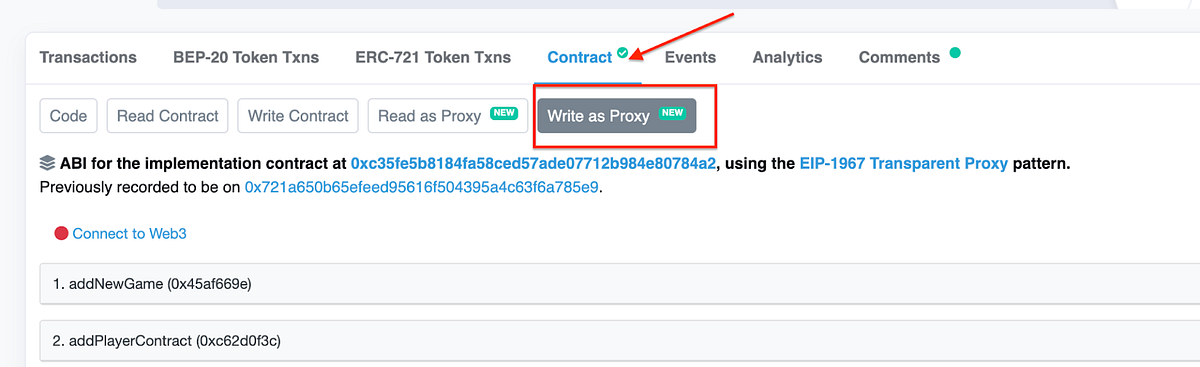Connect to Web3 wallet link
The image size is (1200, 367).
(x=130, y=234)
